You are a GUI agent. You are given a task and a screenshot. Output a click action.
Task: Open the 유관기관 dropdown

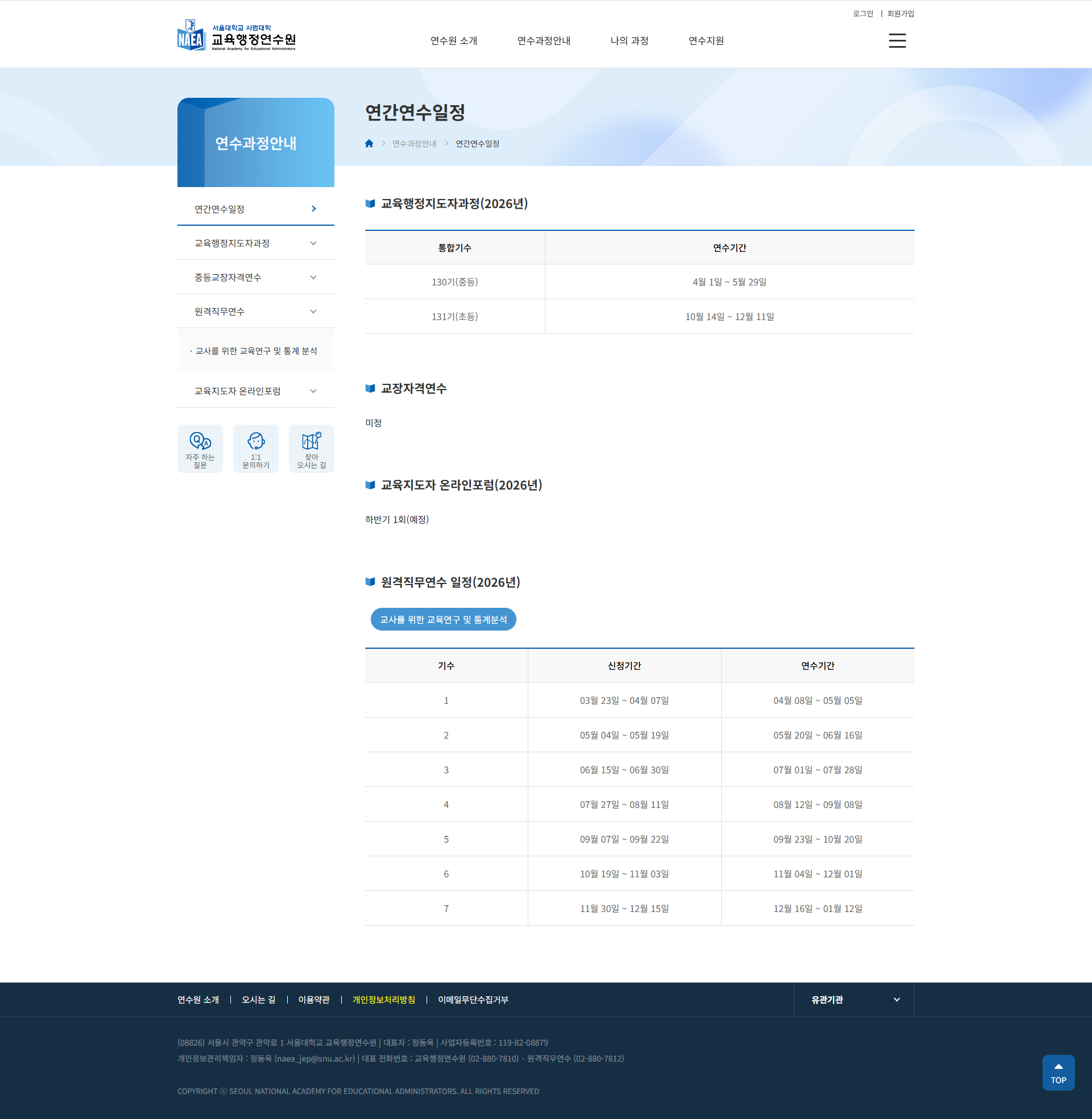point(854,1000)
